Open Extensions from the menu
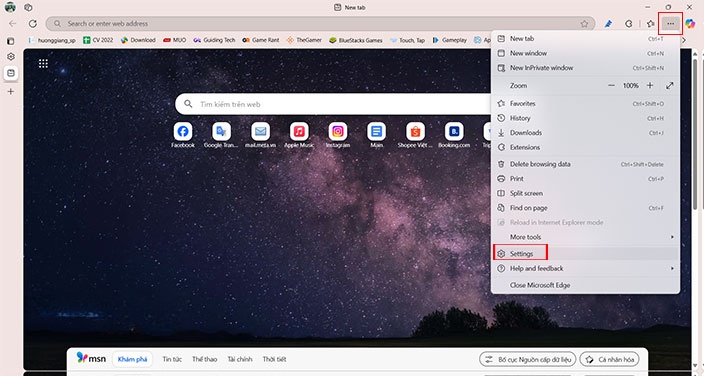Screen dimensions: 704x376 (x=585, y=147)
